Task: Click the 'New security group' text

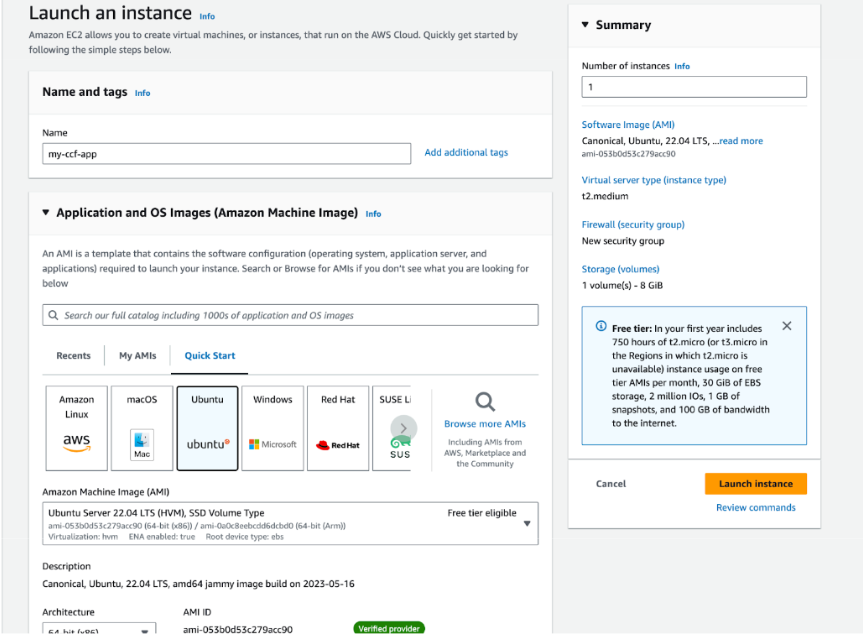Action: point(623,240)
